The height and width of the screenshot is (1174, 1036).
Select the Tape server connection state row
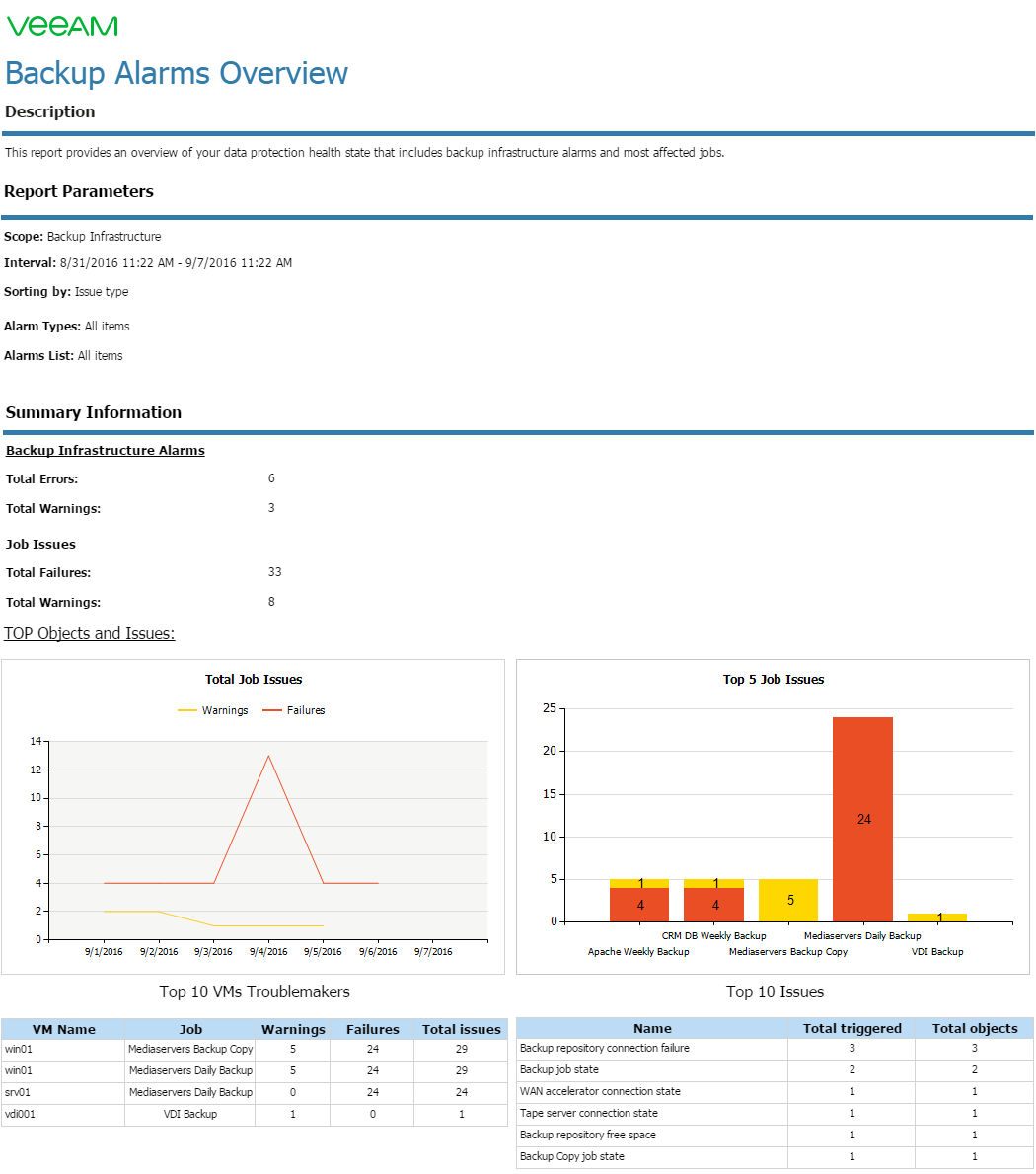click(x=775, y=1114)
